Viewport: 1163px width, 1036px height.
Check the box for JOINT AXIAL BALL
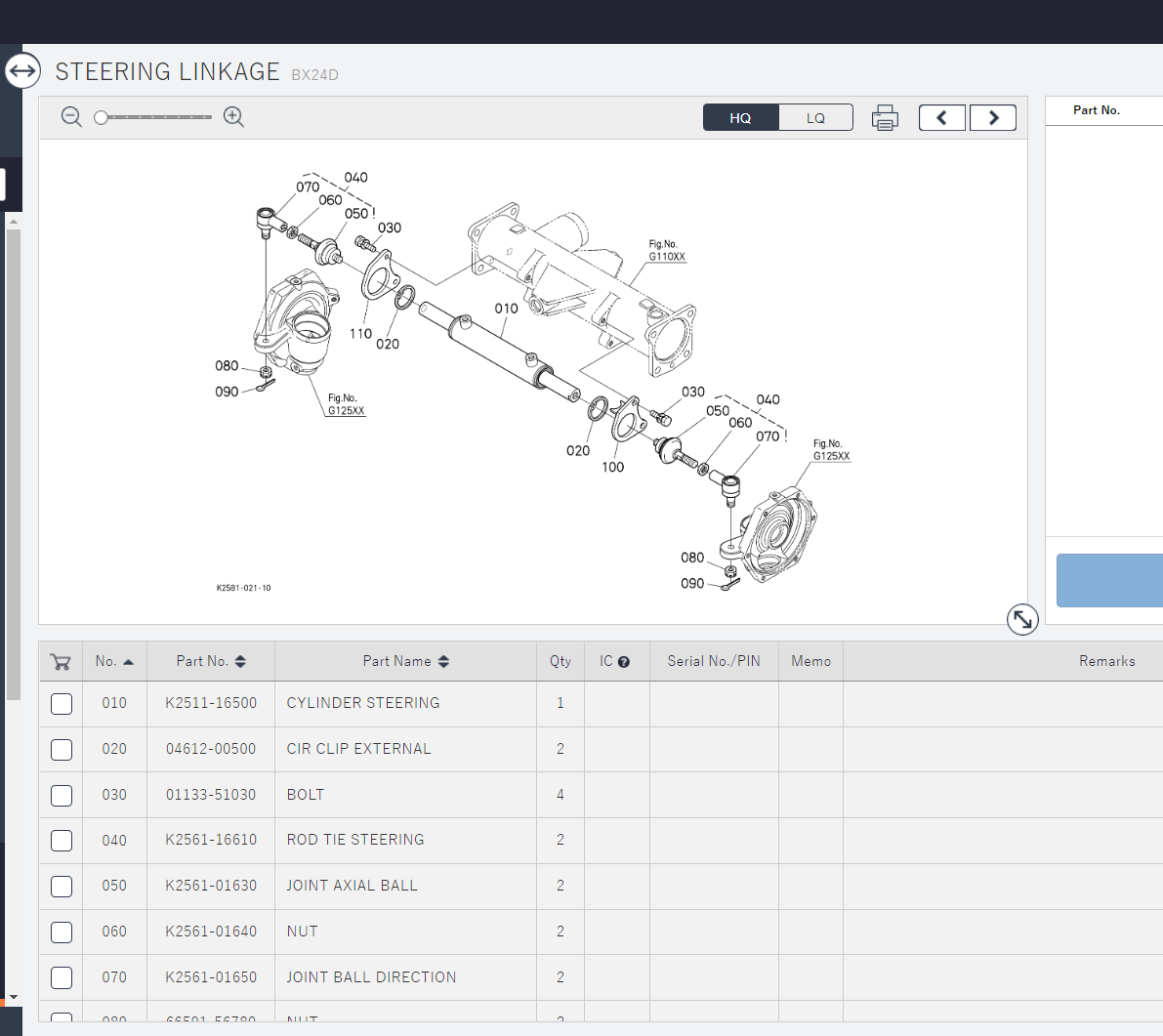point(62,887)
